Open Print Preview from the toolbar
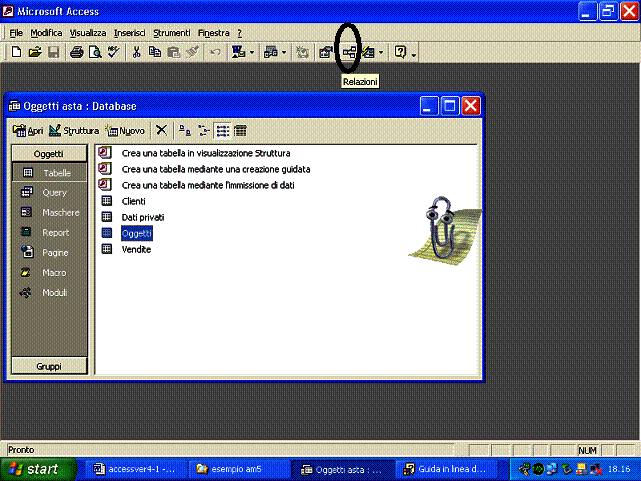This screenshot has height=481, width=641. coord(95,52)
